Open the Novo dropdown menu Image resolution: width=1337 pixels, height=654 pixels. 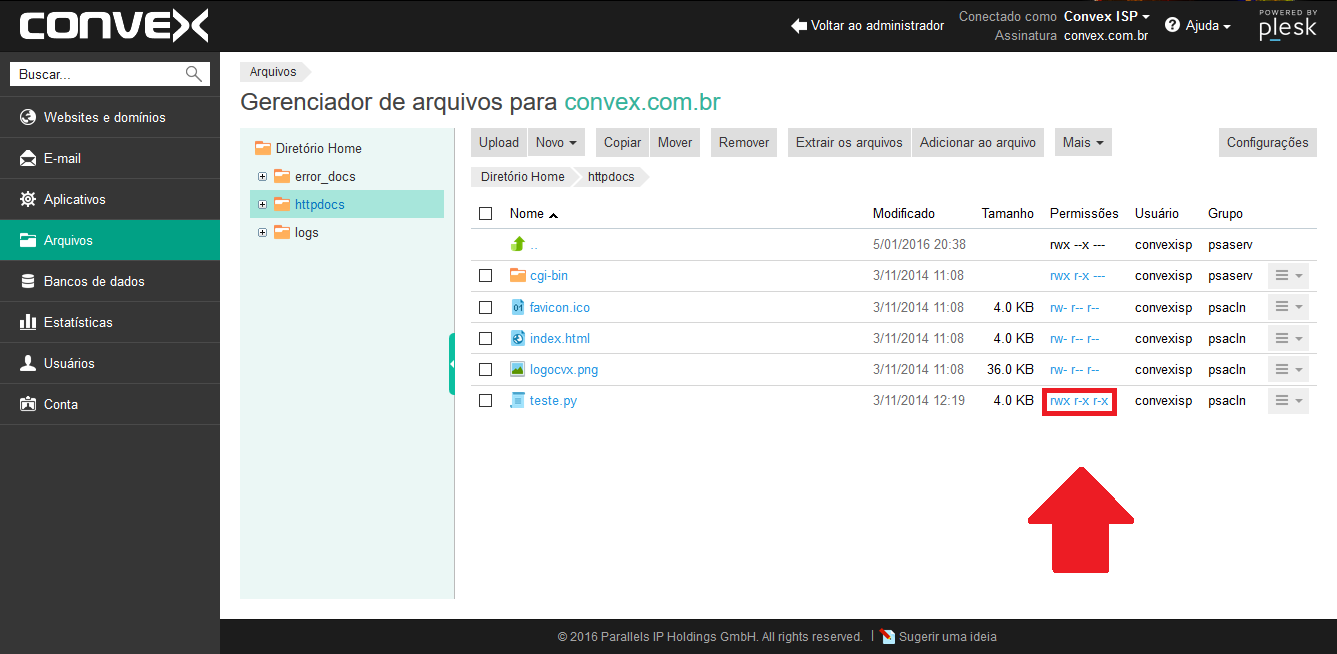pos(556,142)
